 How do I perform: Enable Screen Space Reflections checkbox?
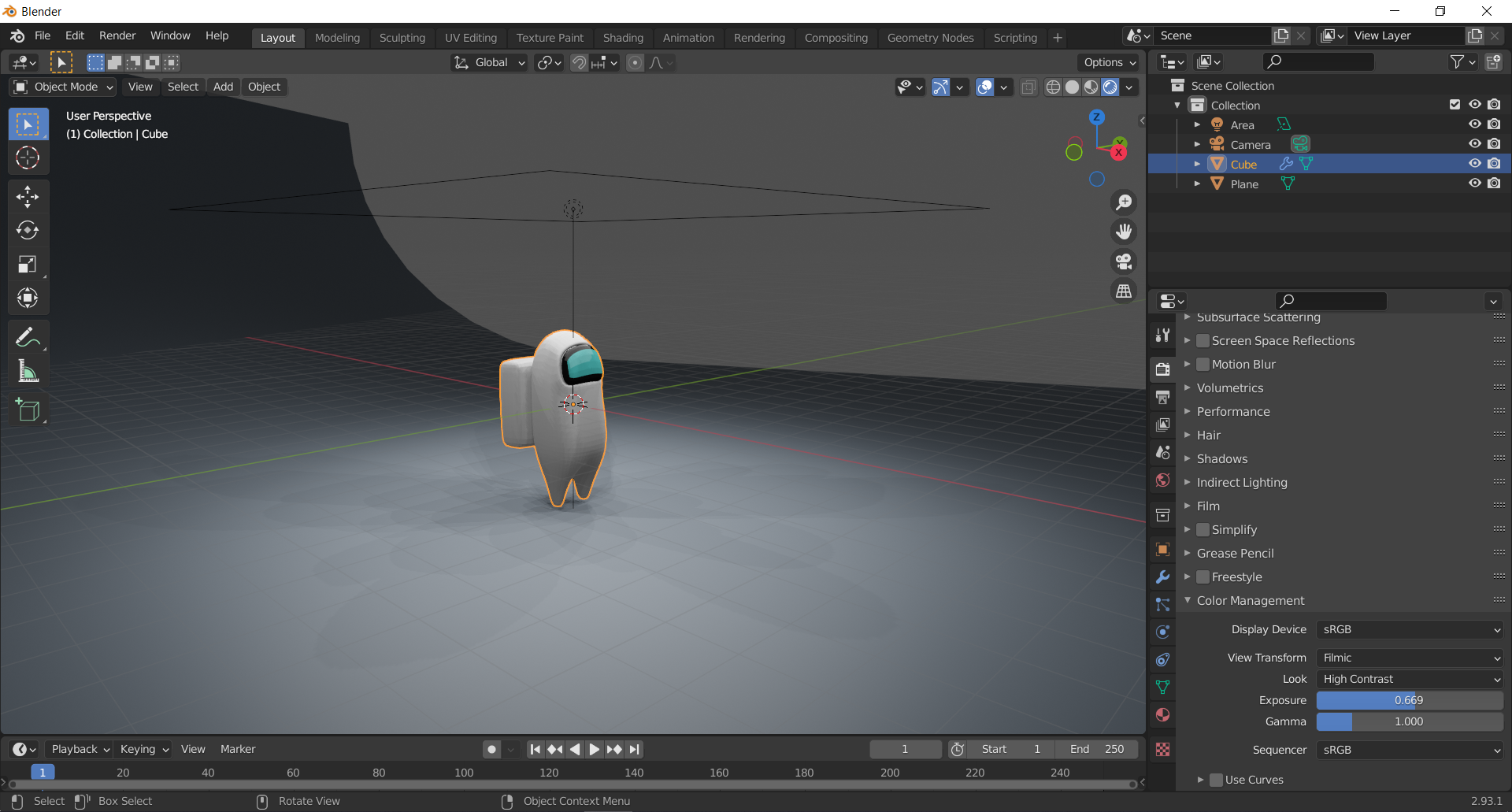1203,341
